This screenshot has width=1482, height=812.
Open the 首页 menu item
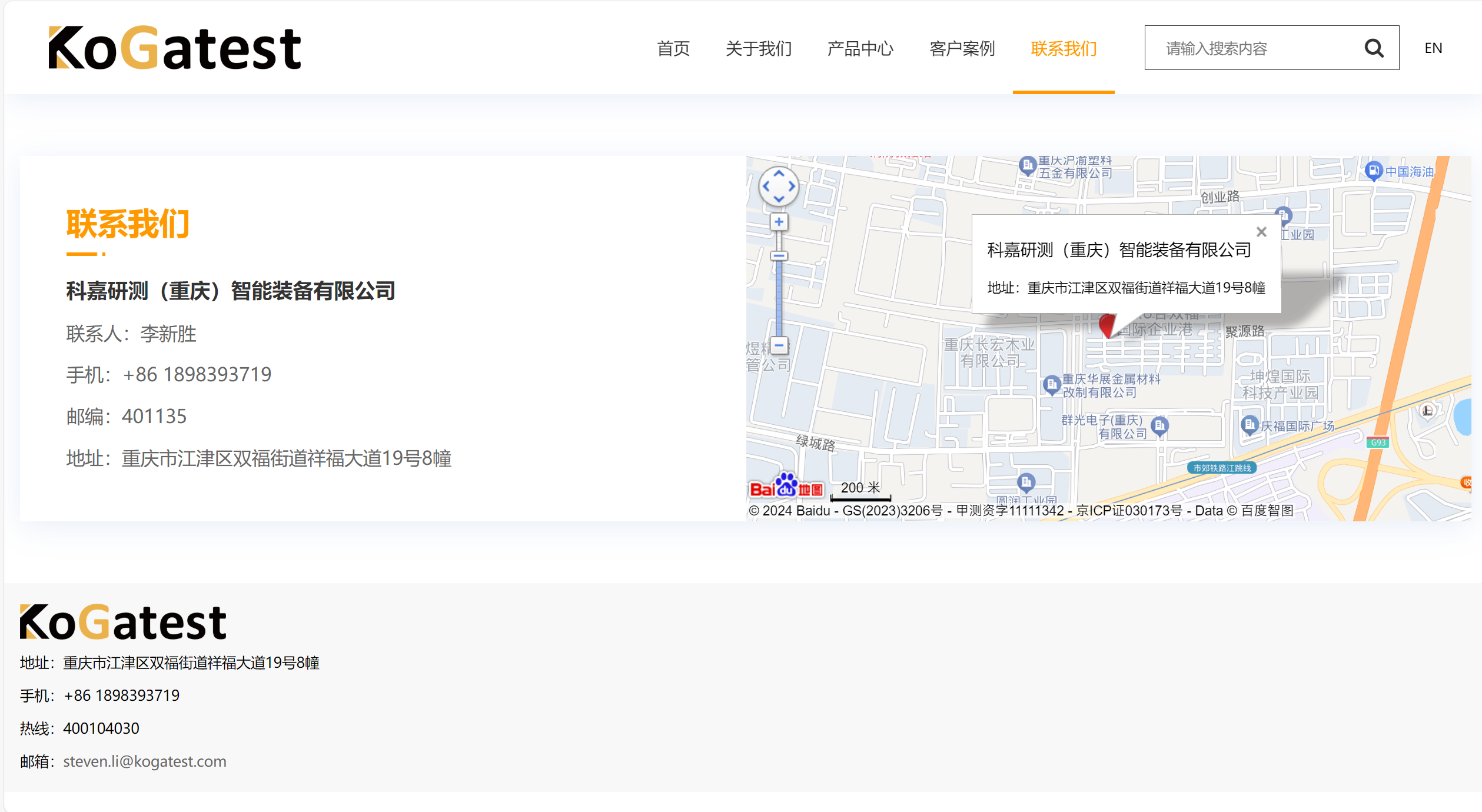[x=673, y=48]
